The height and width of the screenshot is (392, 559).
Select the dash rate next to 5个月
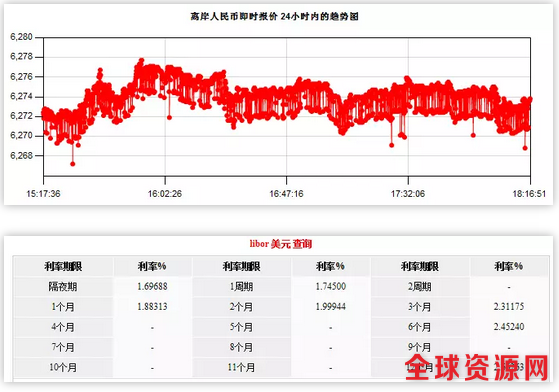click(x=330, y=327)
